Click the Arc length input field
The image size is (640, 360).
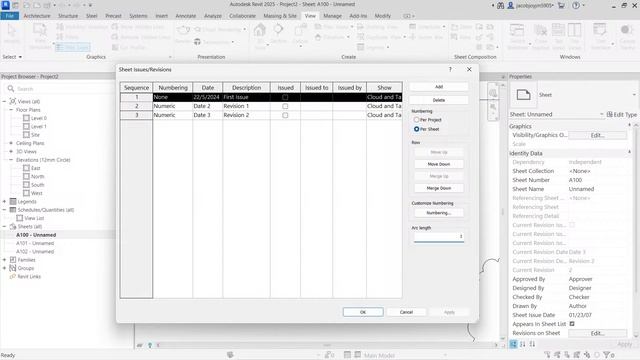click(439, 237)
